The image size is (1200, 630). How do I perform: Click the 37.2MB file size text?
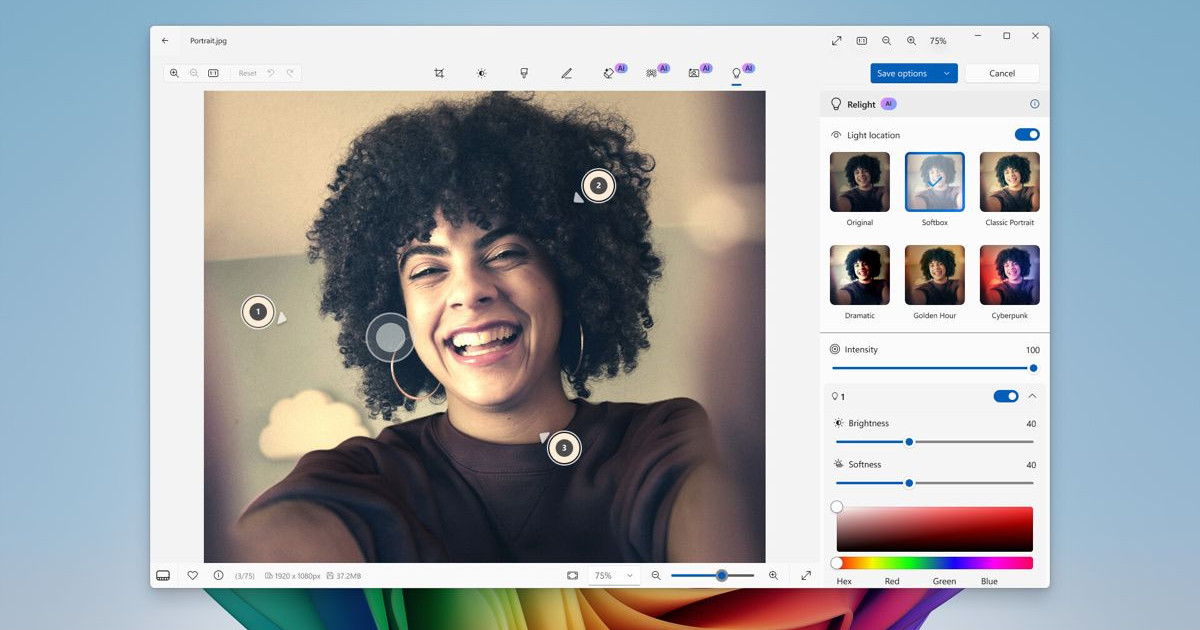(x=348, y=576)
